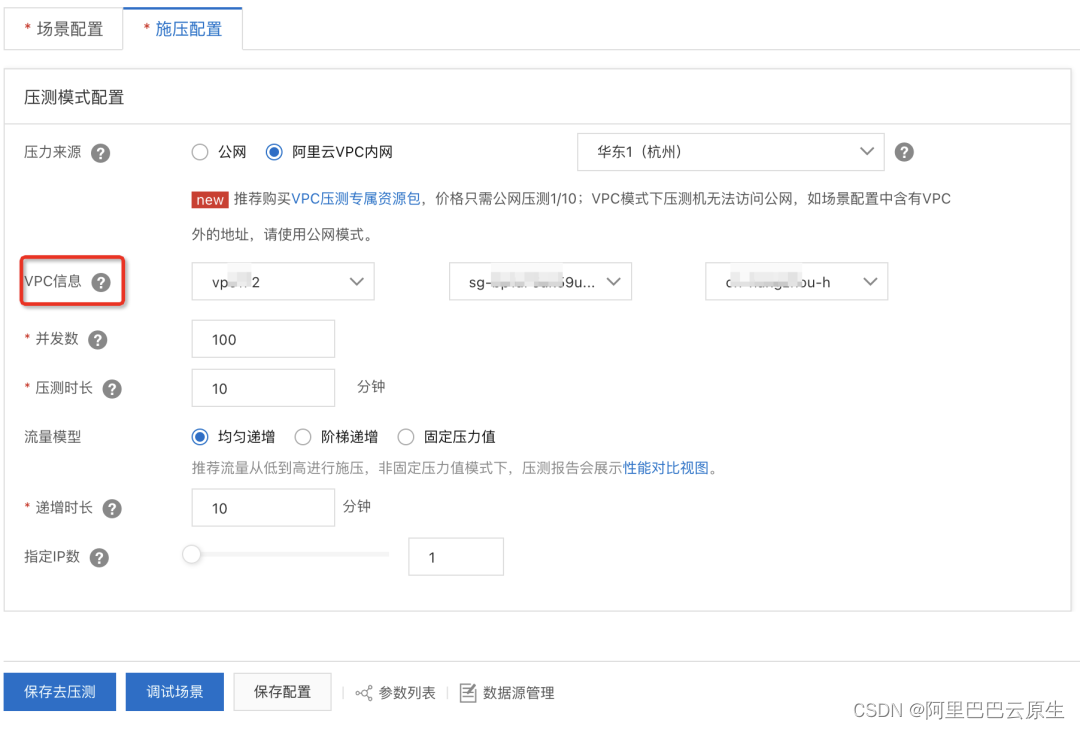Switch to the 场景配置 tab
The image size is (1080, 729).
[63, 29]
